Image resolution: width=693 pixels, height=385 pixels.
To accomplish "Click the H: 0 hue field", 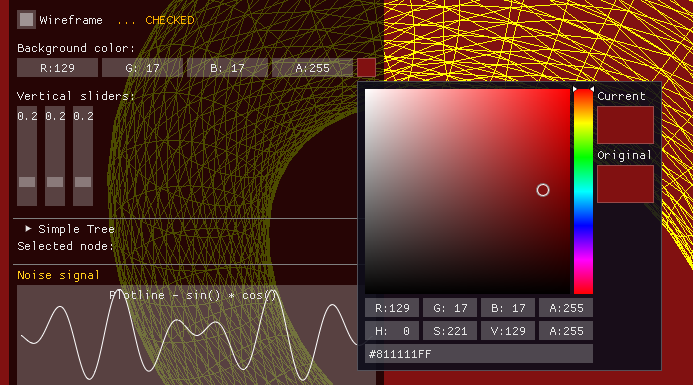I will pyautogui.click(x=392, y=331).
